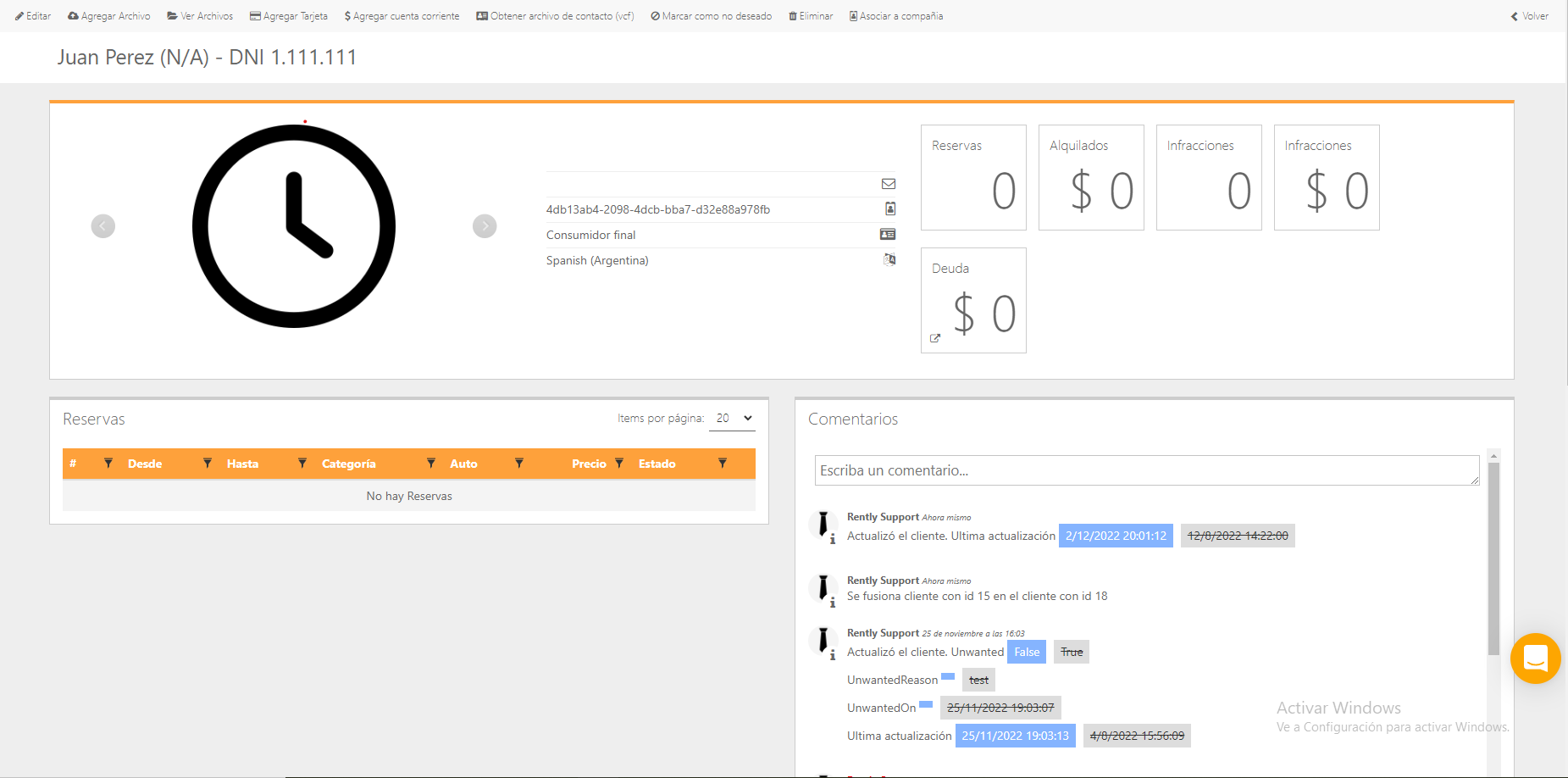This screenshot has width=1568, height=778.
Task: Select Agregar cuenta corriente option
Action: [x=402, y=16]
